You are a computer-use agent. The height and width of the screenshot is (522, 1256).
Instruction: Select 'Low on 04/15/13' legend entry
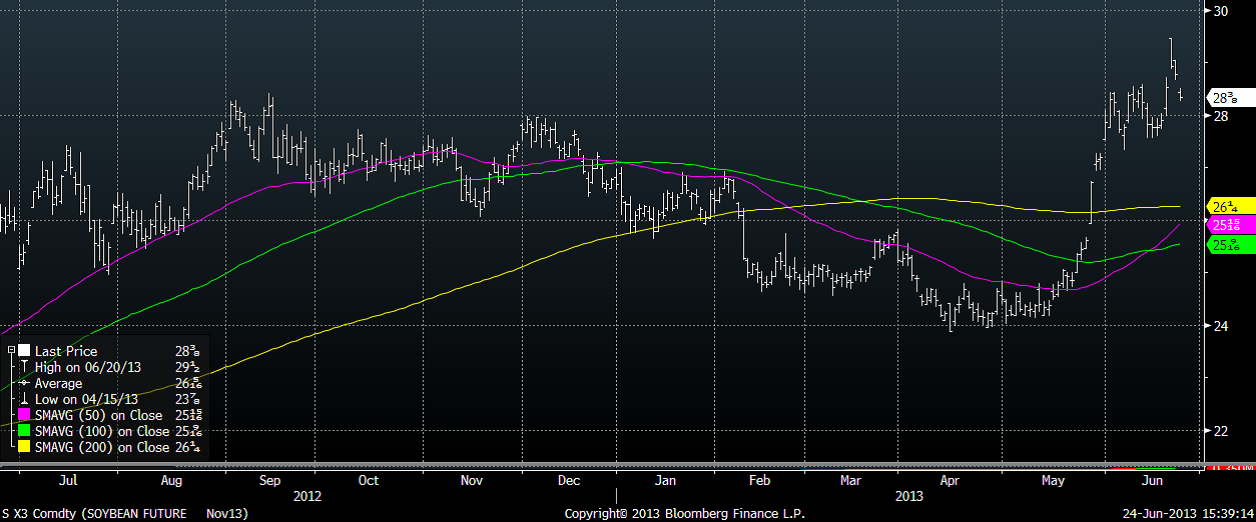click(86, 399)
